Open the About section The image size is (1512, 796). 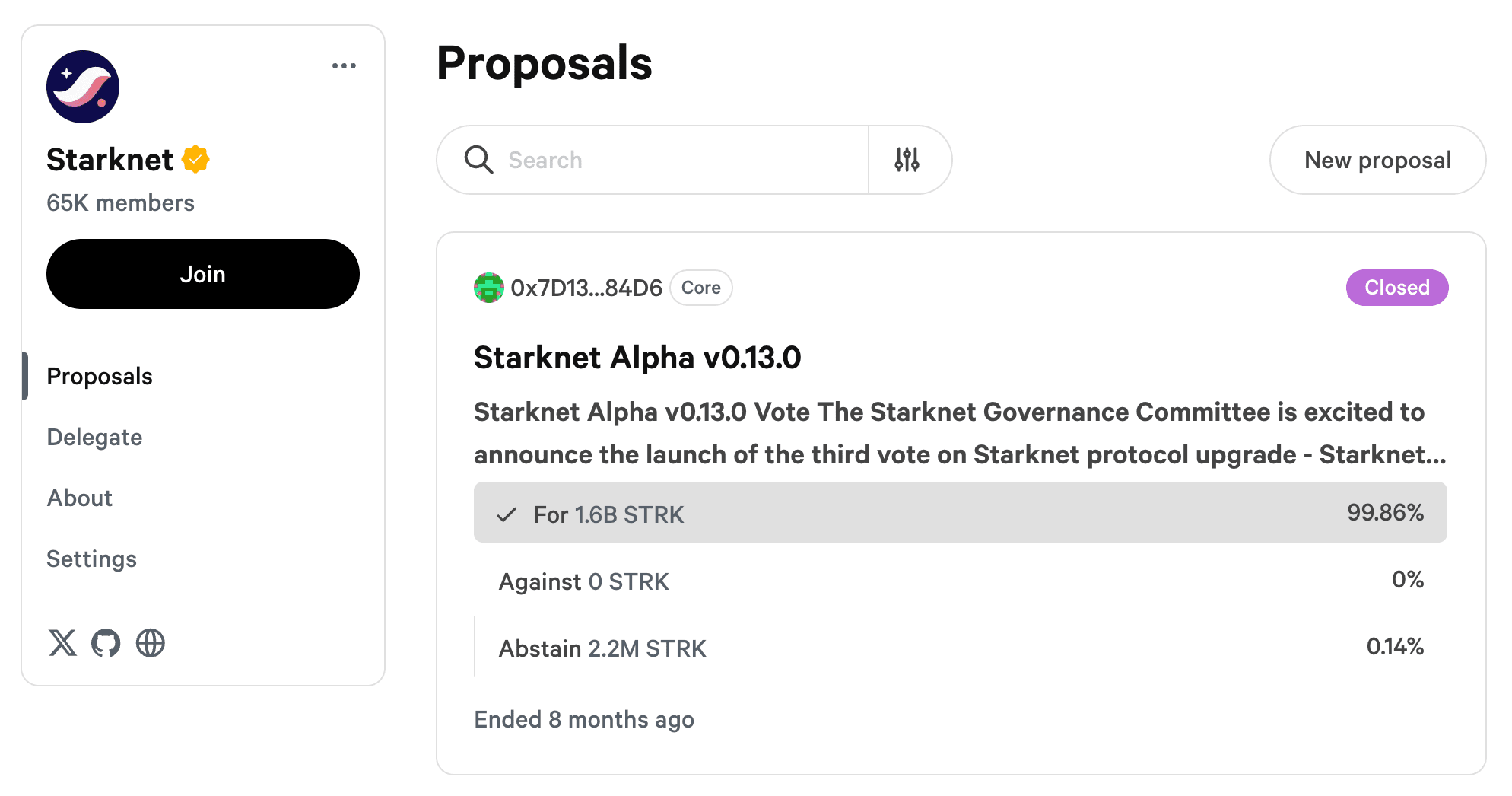point(79,498)
